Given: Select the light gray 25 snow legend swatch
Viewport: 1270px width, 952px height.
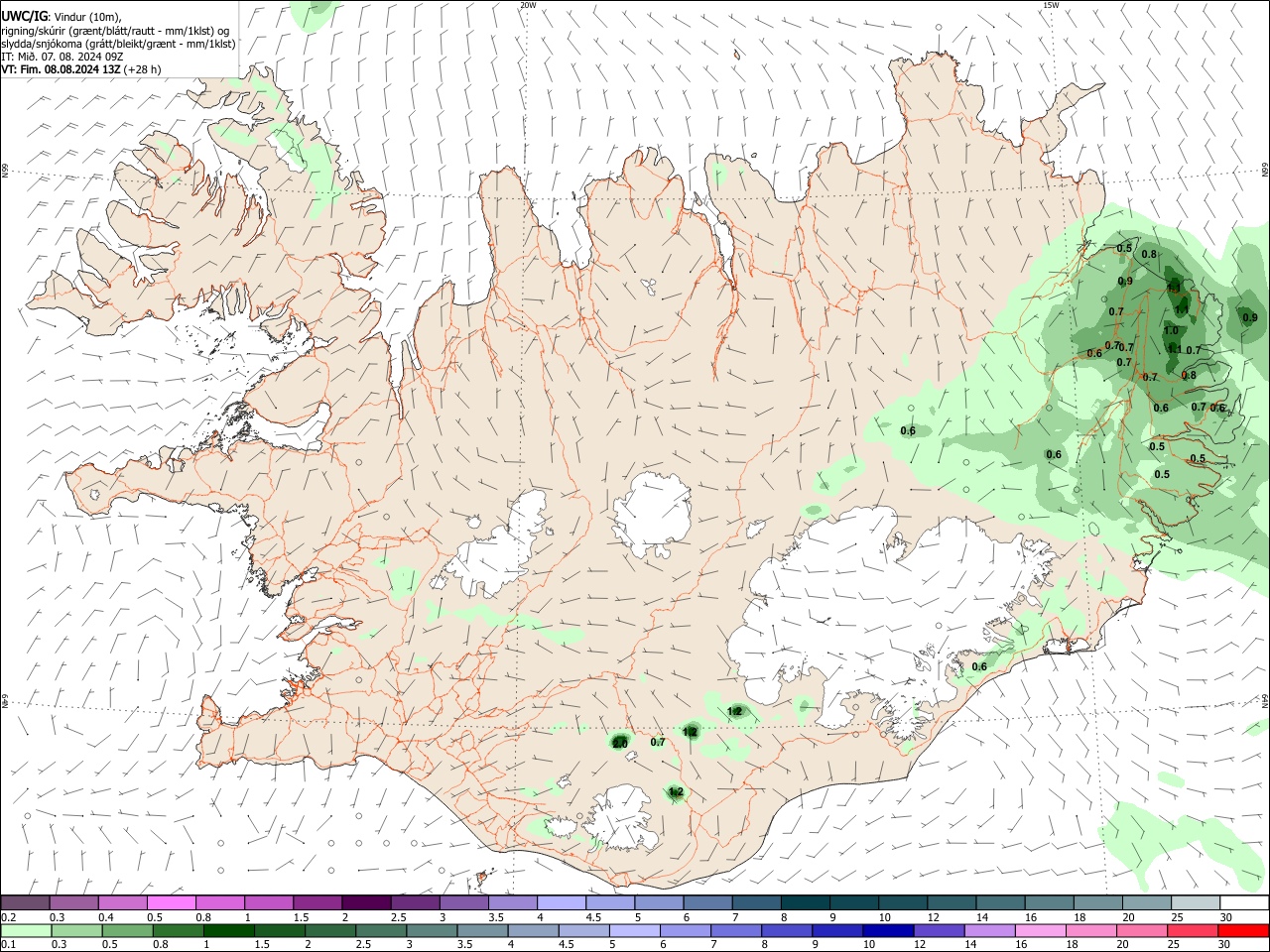Looking at the screenshot, I should 1194,902.
